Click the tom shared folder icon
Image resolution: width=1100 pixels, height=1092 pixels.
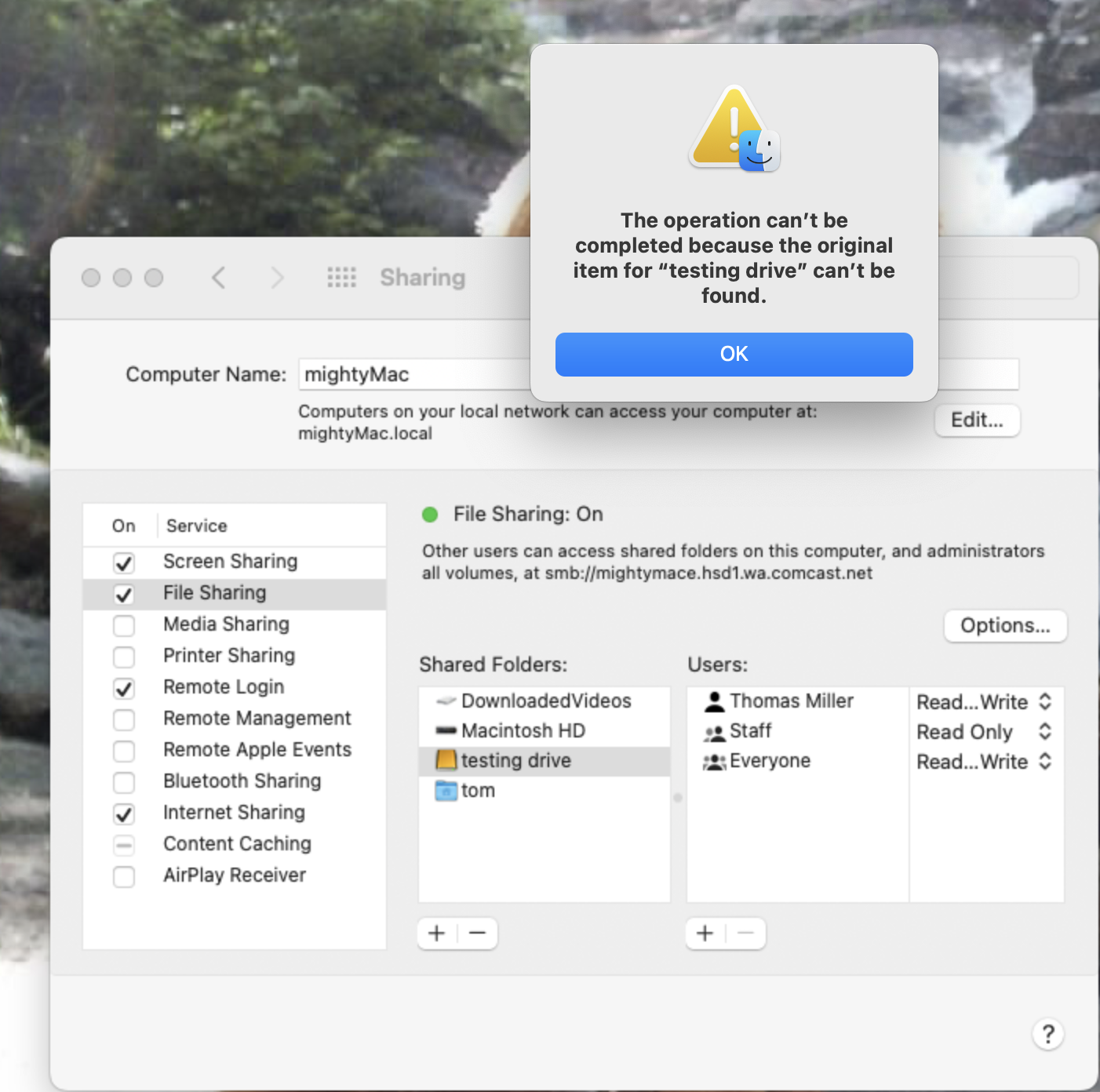(x=446, y=791)
